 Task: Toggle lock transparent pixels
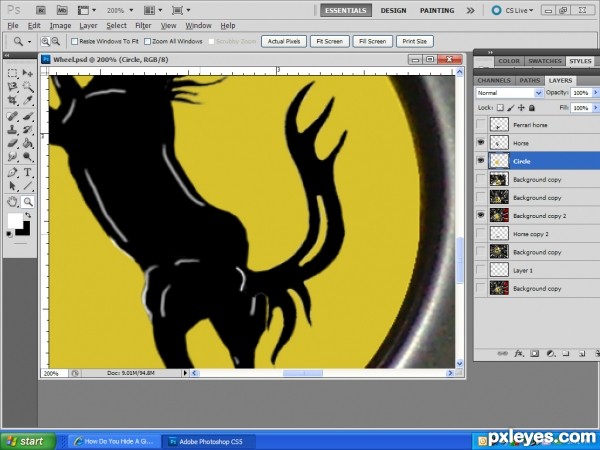500,108
